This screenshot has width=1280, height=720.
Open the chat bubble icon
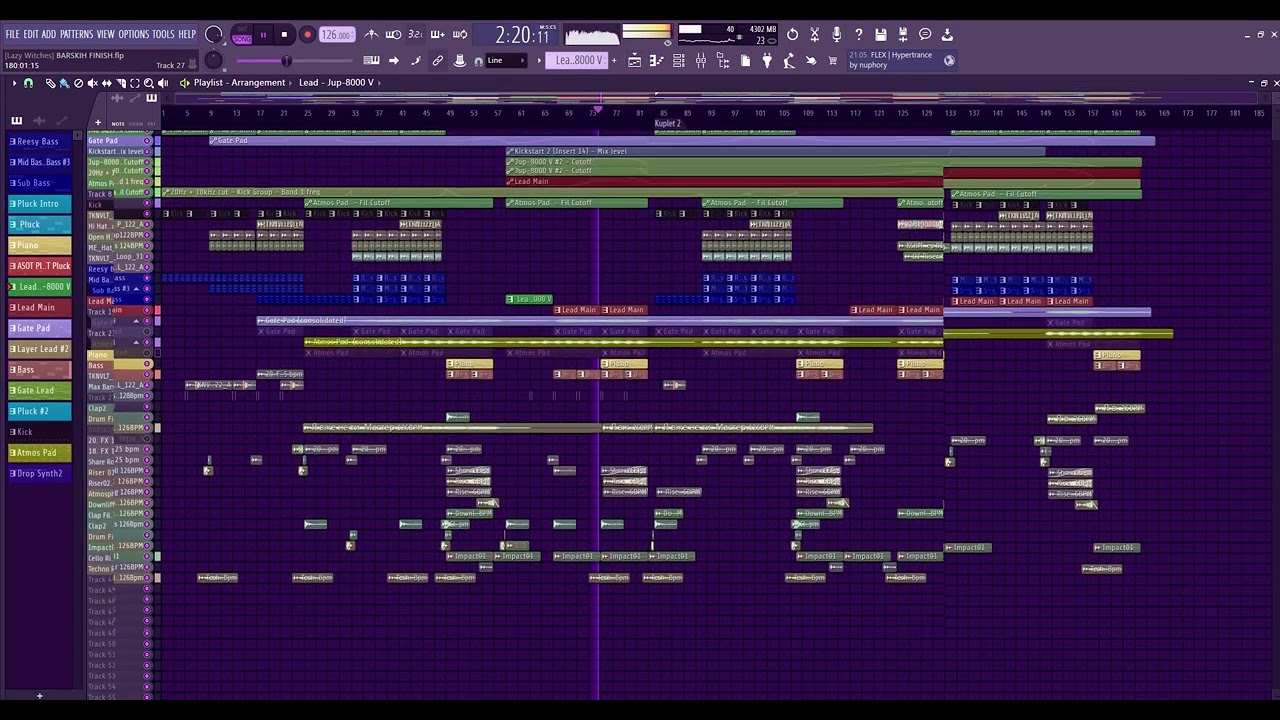[x=925, y=35]
